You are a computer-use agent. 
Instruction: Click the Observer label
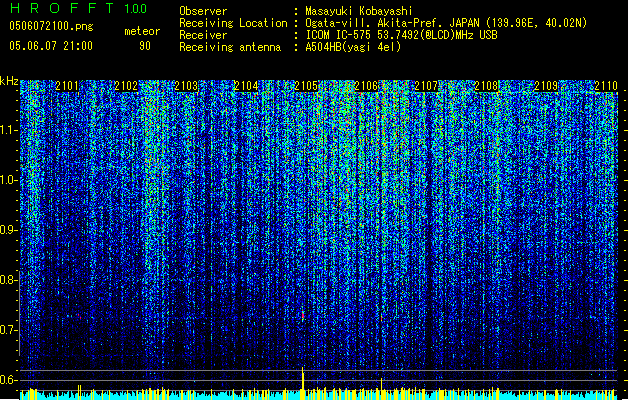point(203,11)
